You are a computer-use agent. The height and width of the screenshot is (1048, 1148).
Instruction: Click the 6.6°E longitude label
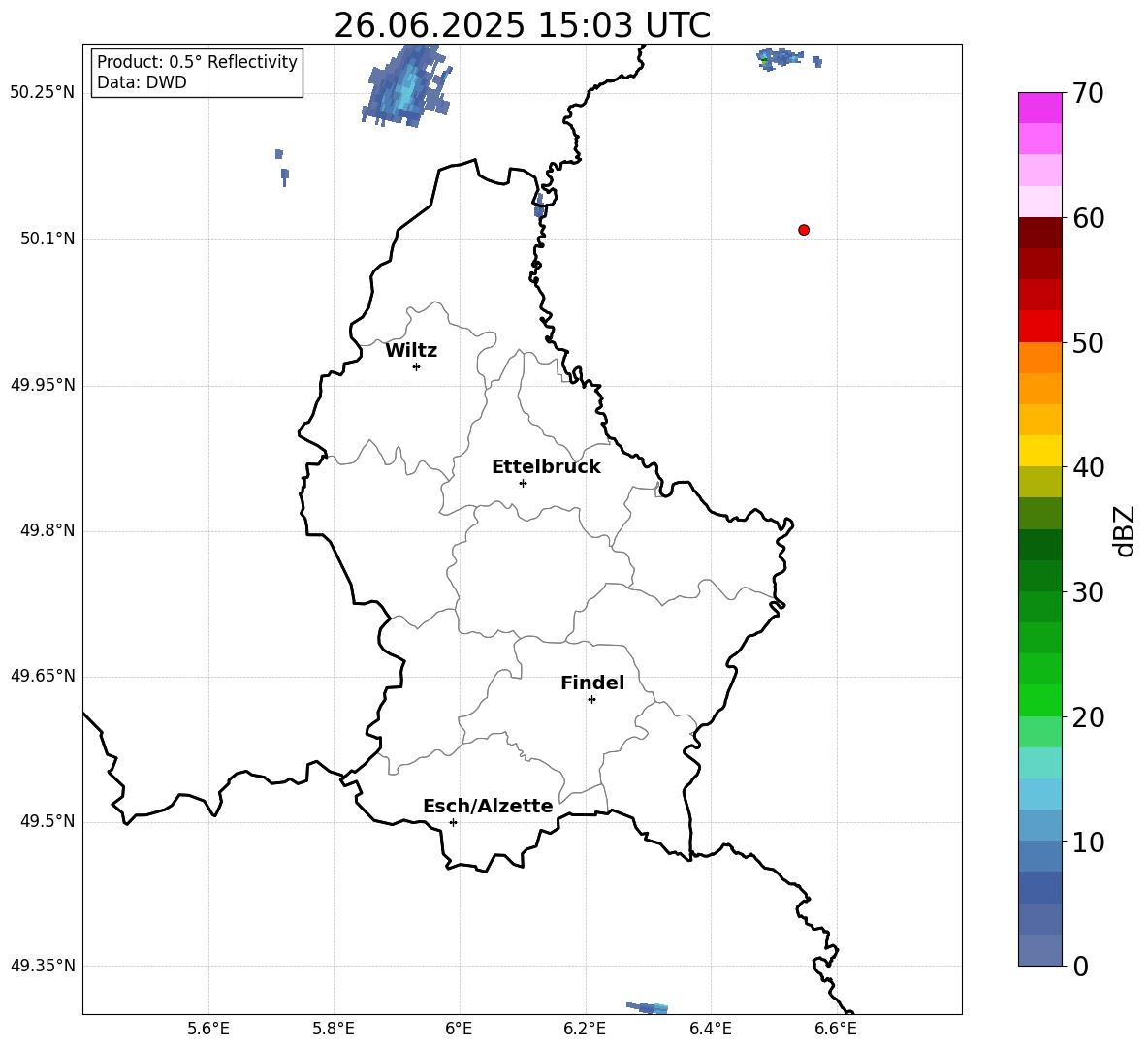click(x=836, y=1029)
